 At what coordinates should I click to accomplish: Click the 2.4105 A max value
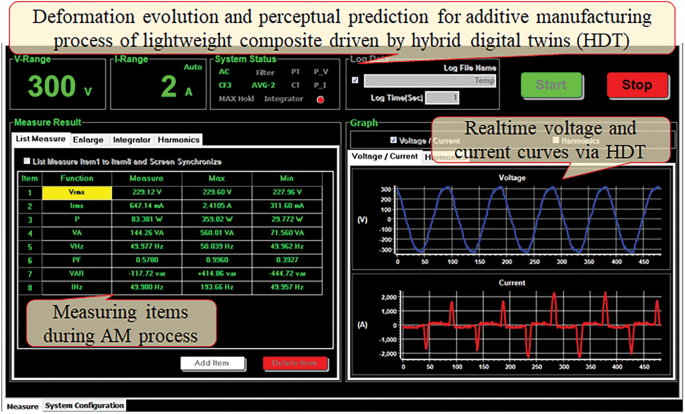(x=217, y=206)
